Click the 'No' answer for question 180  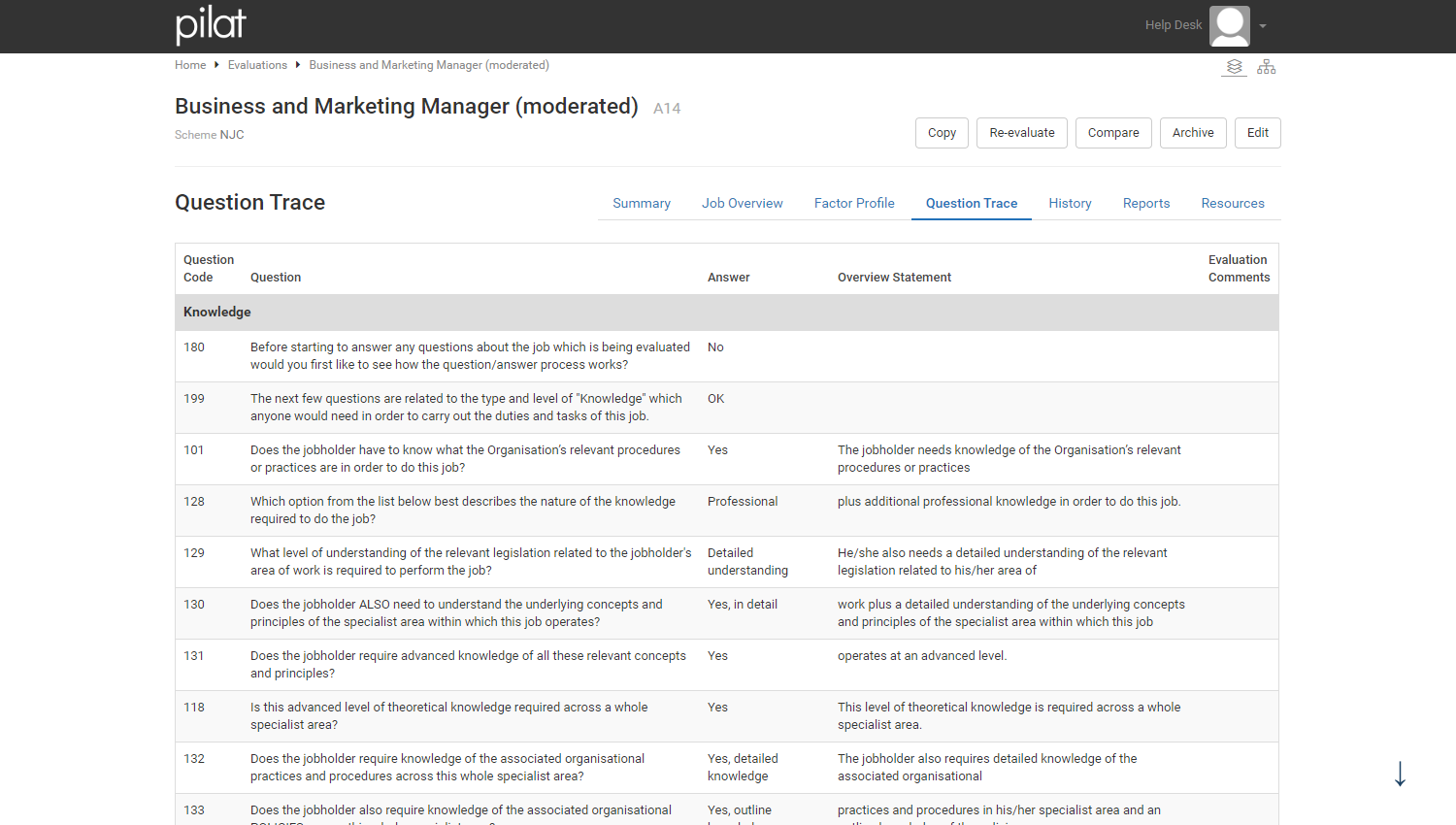coord(715,347)
